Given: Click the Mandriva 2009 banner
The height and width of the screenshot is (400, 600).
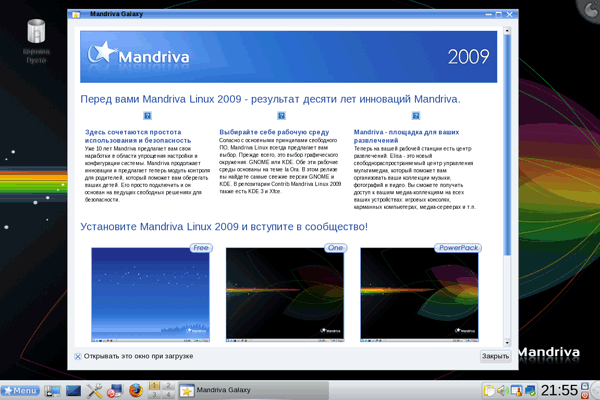Looking at the screenshot, I should 289,57.
